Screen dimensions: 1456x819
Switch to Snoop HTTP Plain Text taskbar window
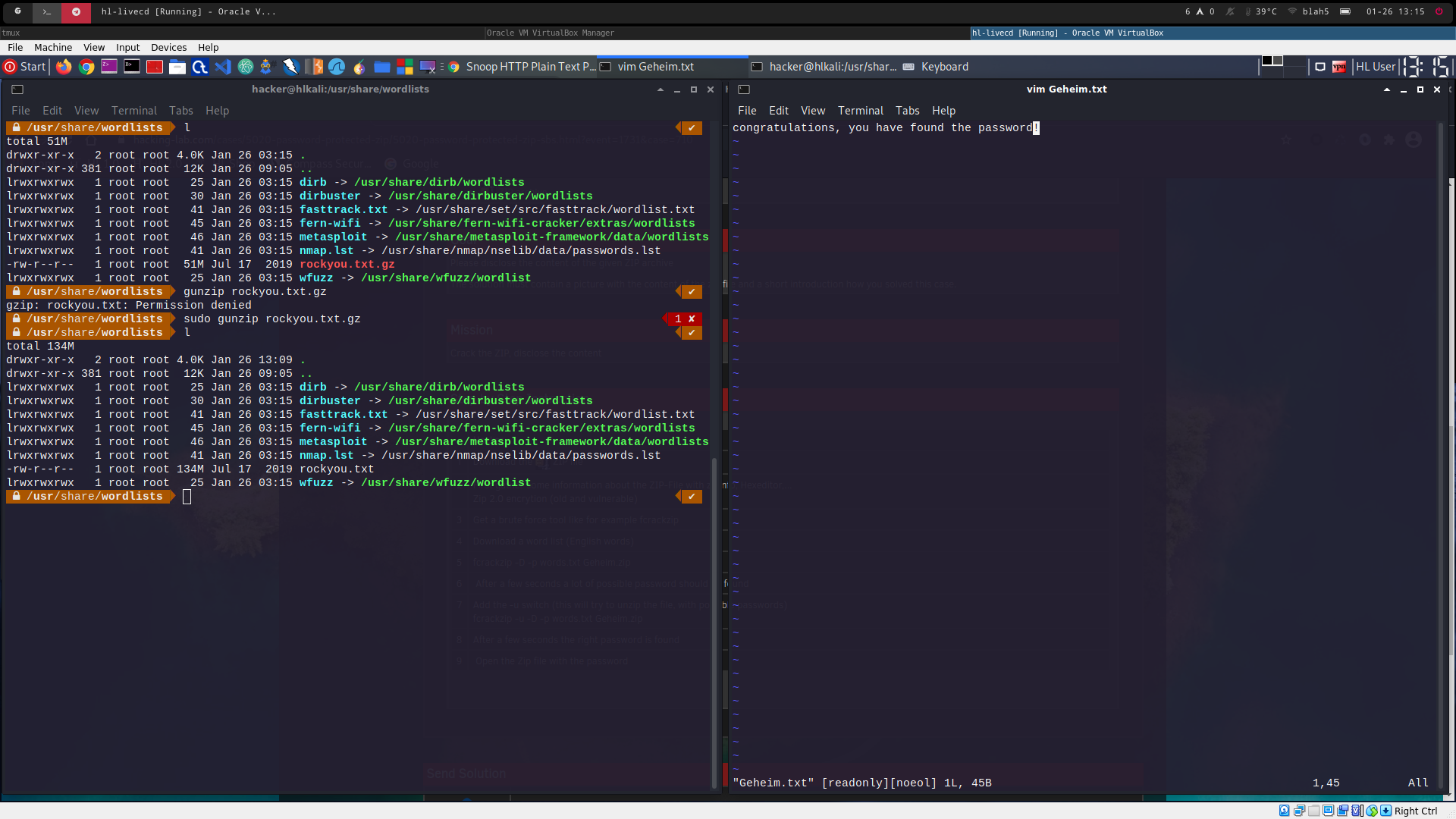pyautogui.click(x=523, y=67)
